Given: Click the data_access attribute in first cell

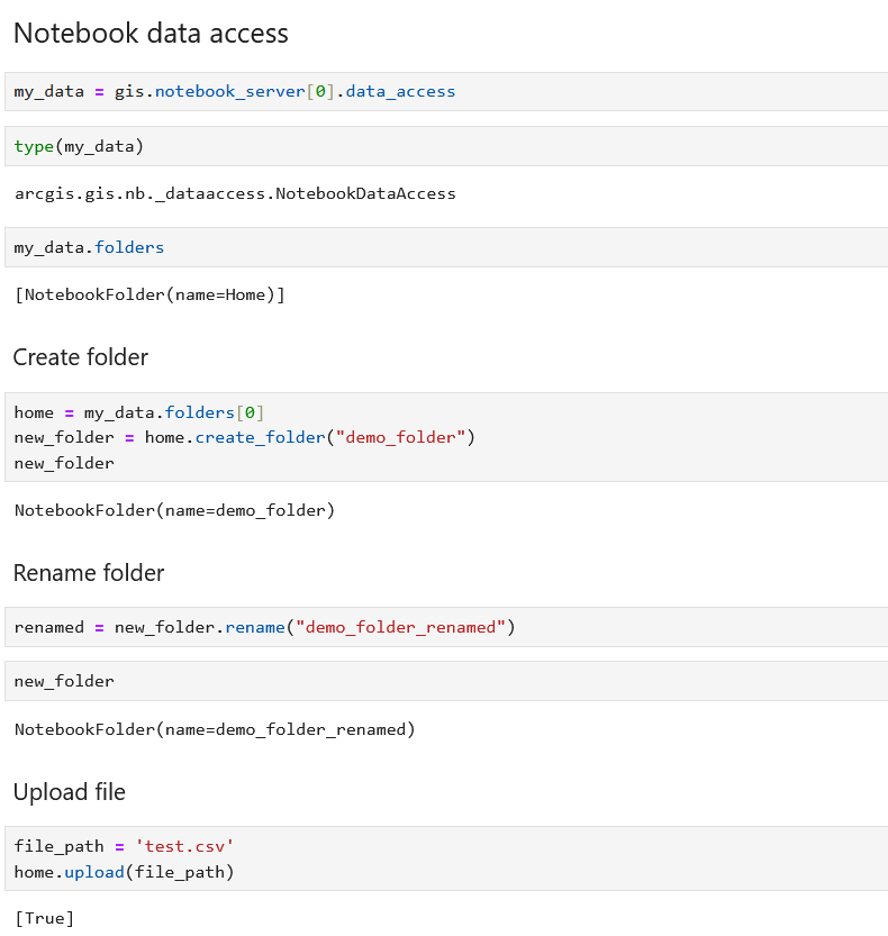Looking at the screenshot, I should coord(411,91).
